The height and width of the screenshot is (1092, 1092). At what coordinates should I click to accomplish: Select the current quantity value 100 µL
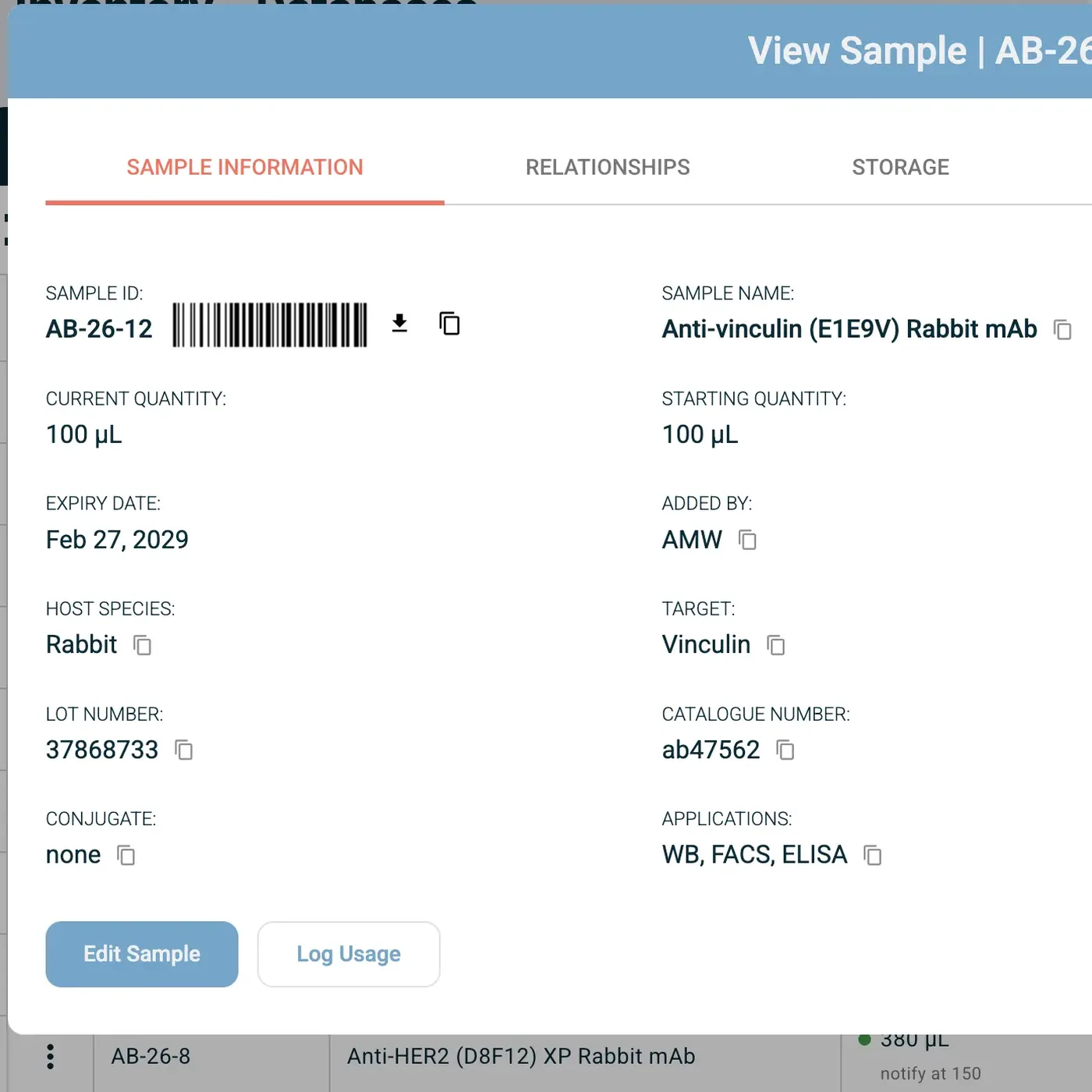coord(84,434)
